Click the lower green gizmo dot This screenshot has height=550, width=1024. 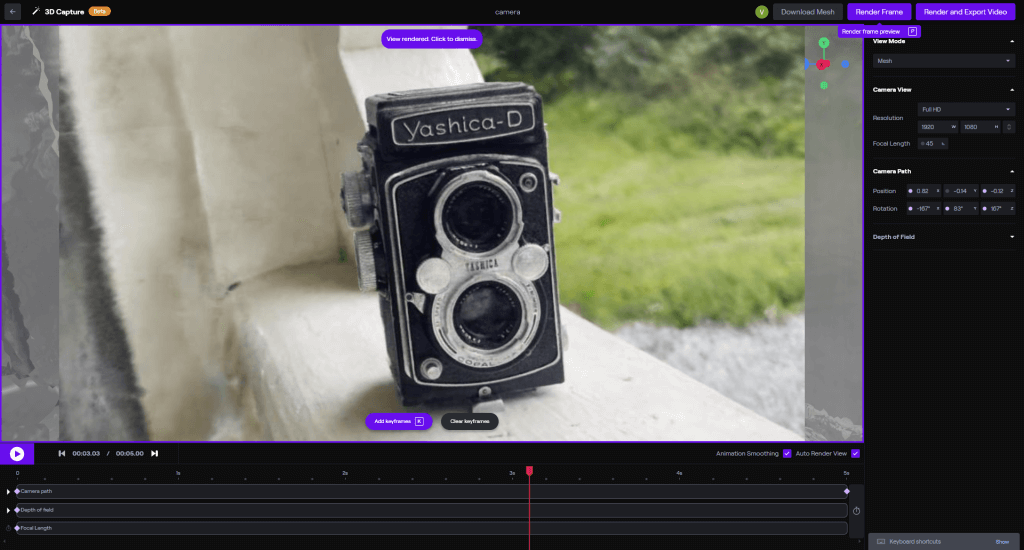coord(824,86)
